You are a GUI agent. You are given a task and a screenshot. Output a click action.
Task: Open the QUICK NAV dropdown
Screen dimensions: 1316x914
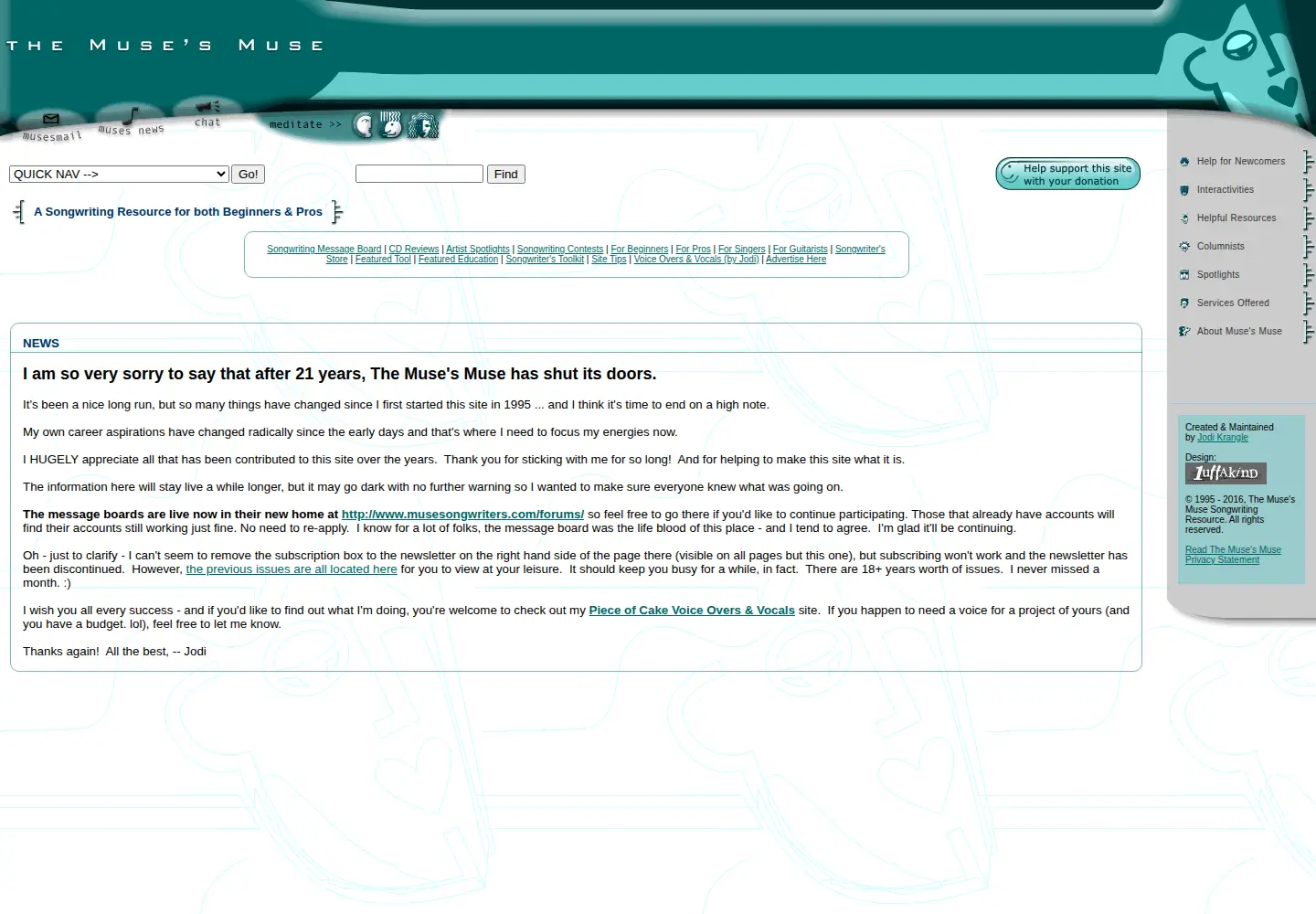coord(119,174)
